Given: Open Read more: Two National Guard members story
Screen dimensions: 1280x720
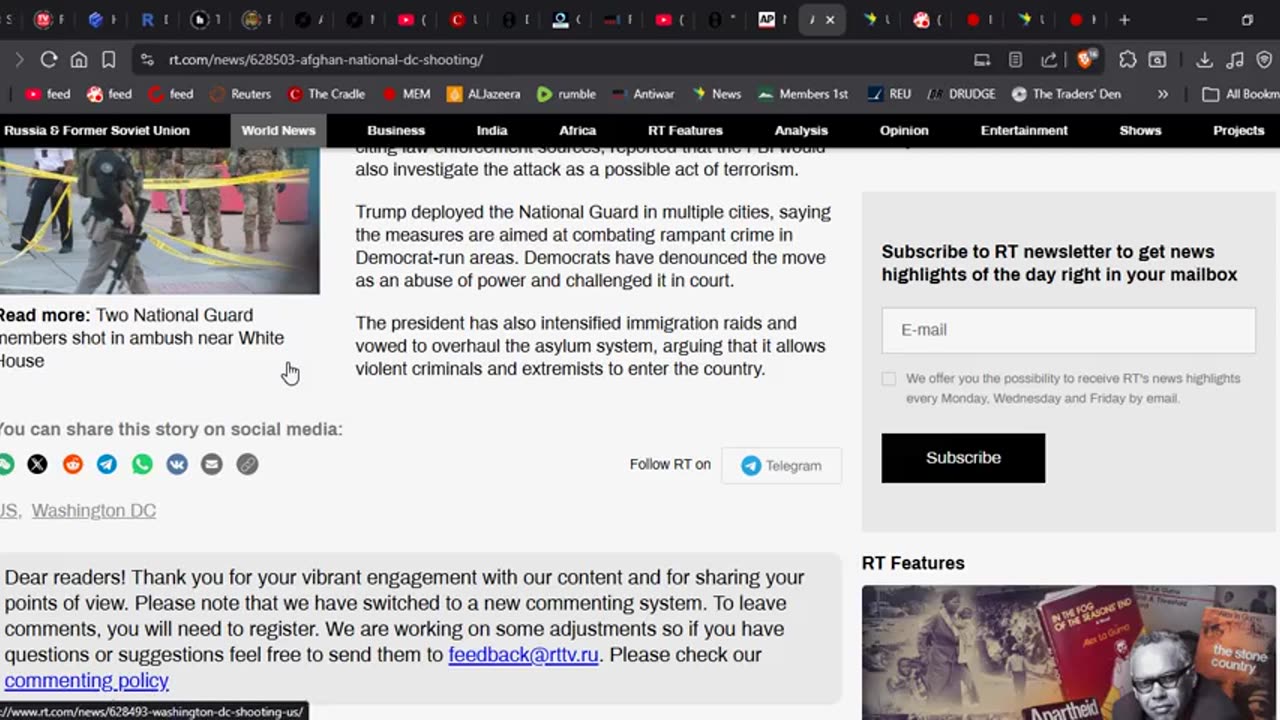Looking at the screenshot, I should point(141,338).
